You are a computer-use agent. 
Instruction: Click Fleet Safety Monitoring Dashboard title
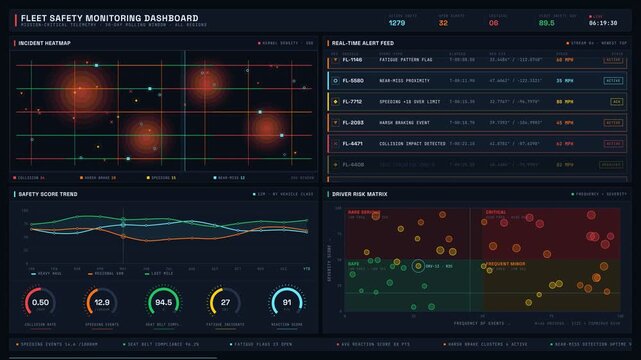click(110, 18)
